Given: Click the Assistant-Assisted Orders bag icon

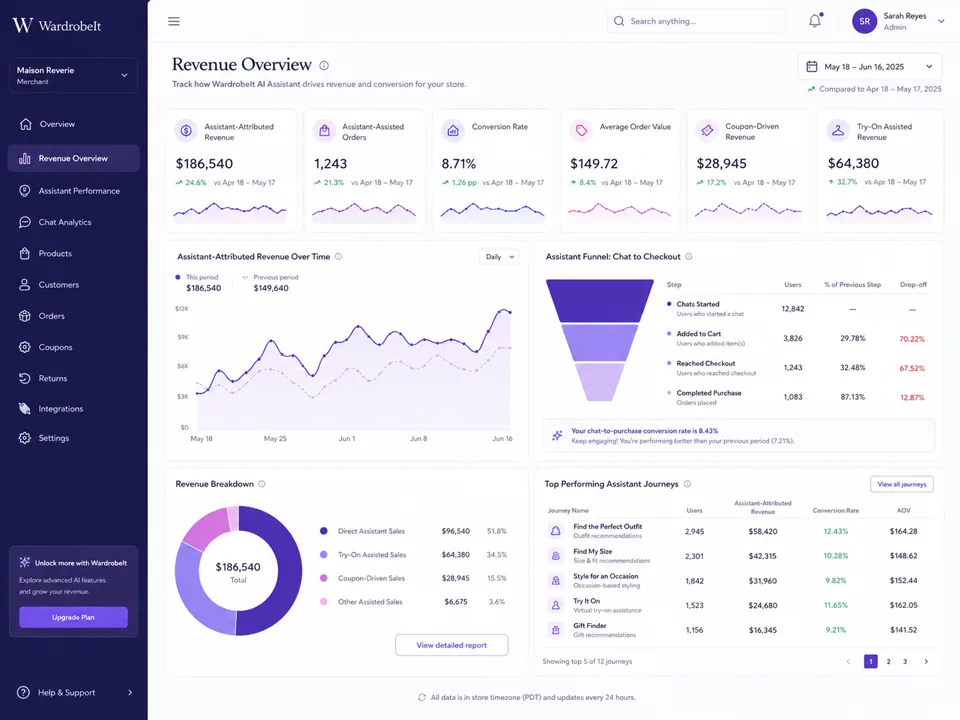Looking at the screenshot, I should 324,130.
